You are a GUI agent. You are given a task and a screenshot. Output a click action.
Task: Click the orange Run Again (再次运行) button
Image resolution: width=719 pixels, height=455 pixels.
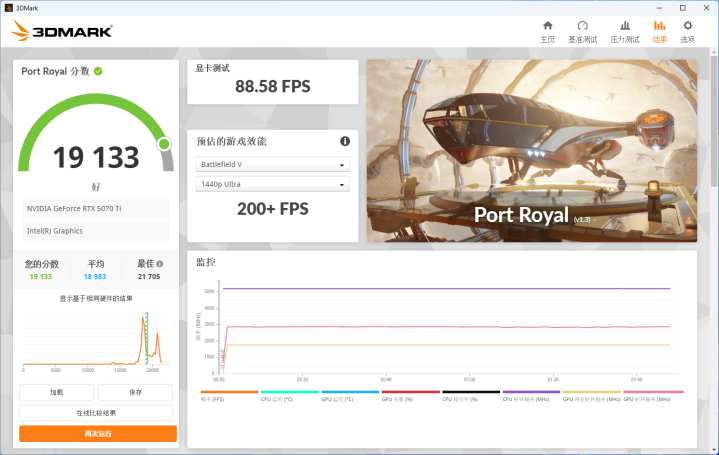click(x=98, y=433)
